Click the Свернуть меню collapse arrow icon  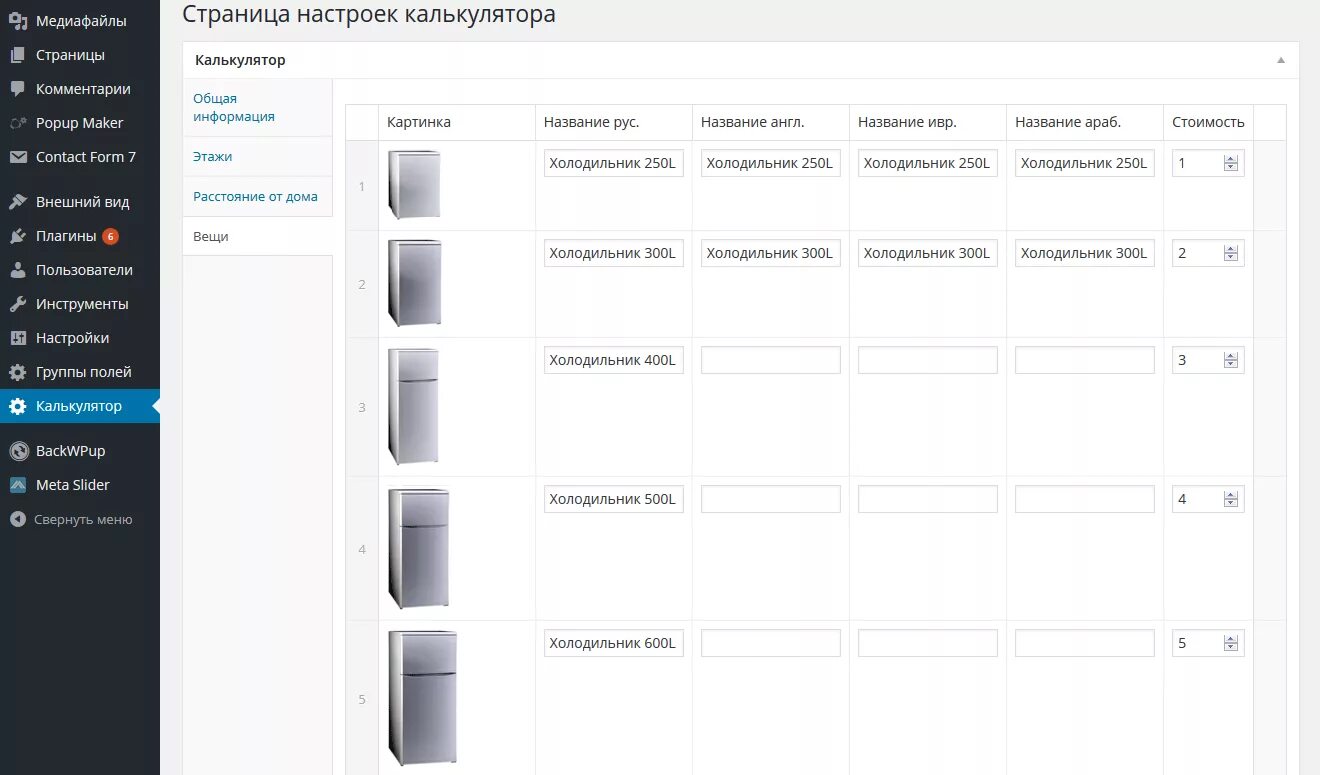click(x=18, y=519)
